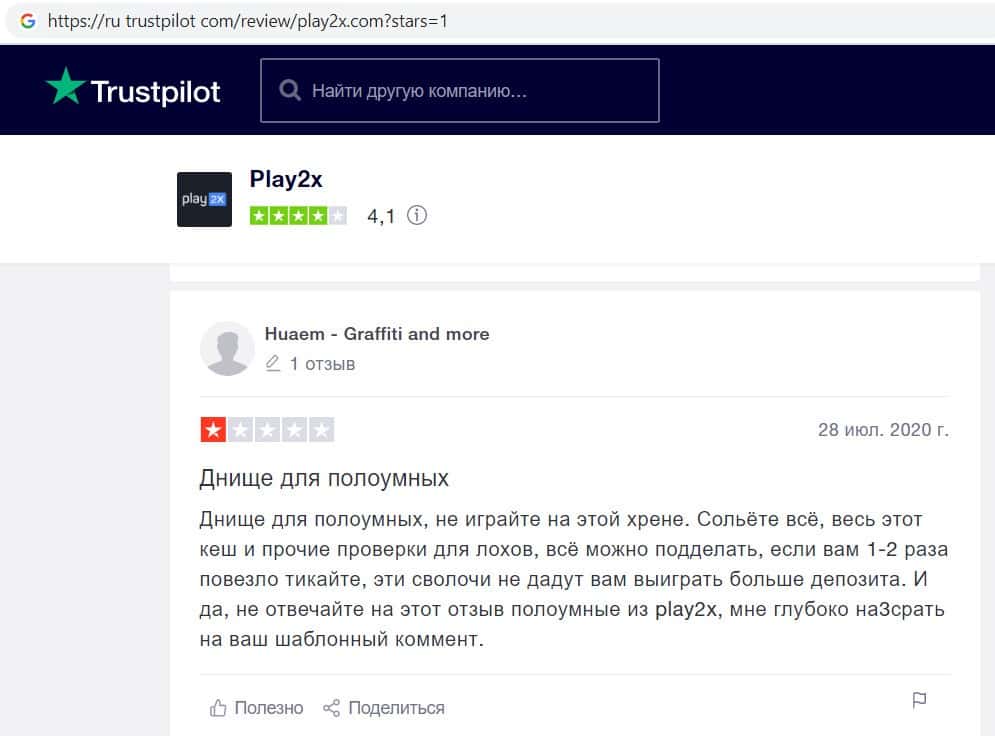Open Trustpilot home via star logo
Image resolution: width=995 pixels, height=736 pixels.
pos(65,86)
